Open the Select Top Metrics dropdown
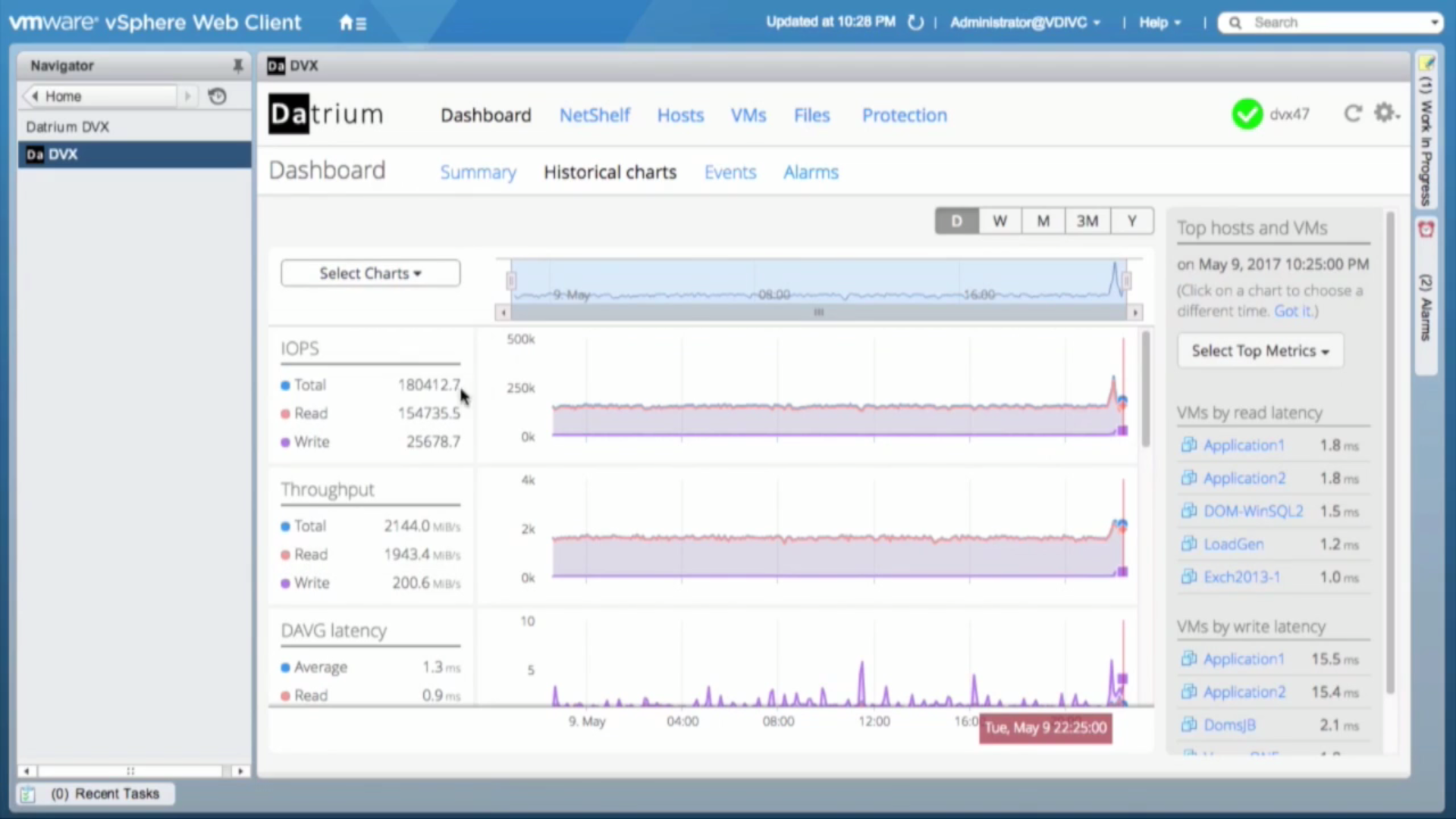 pyautogui.click(x=1260, y=351)
